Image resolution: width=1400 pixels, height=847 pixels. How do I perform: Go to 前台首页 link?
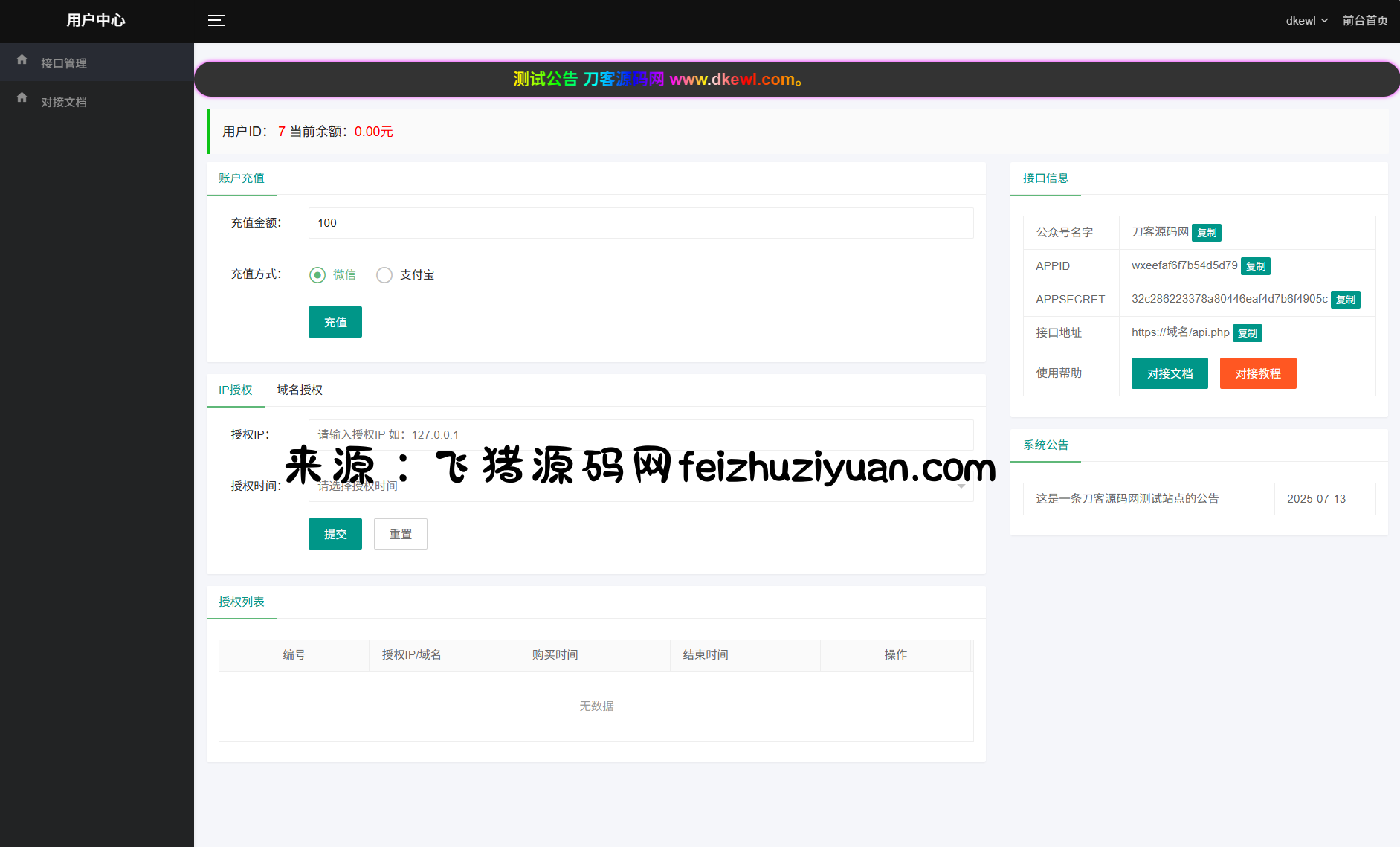pos(1364,21)
